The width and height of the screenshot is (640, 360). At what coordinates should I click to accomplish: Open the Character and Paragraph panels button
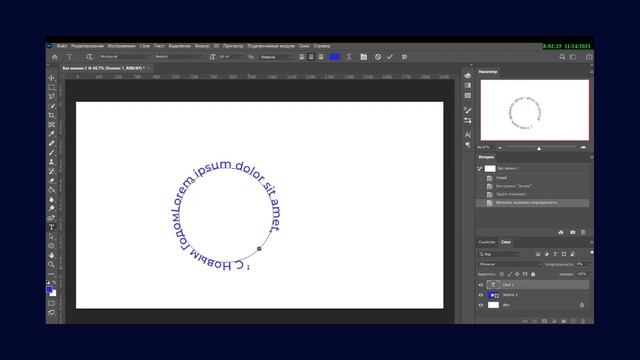coord(363,57)
